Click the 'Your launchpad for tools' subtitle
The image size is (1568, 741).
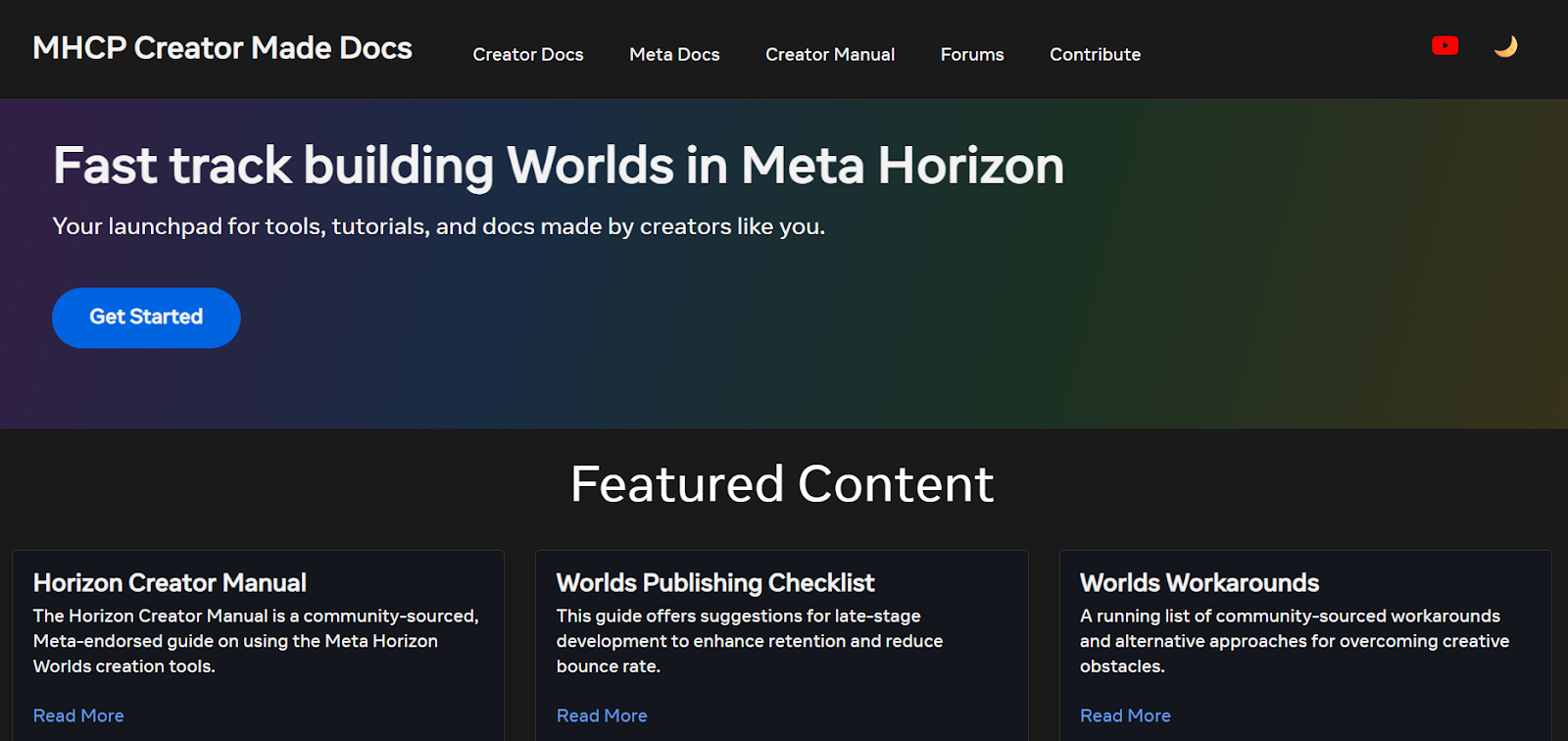pyautogui.click(x=439, y=226)
